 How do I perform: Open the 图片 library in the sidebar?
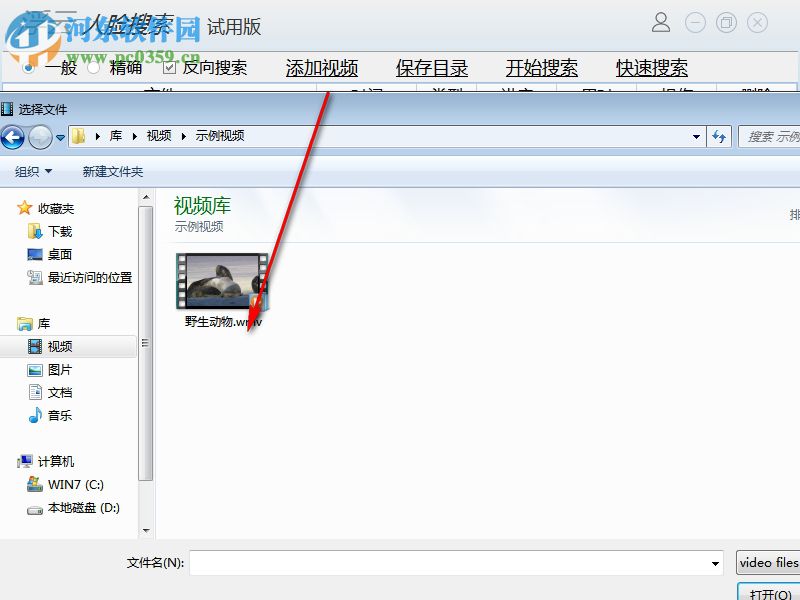coord(59,369)
